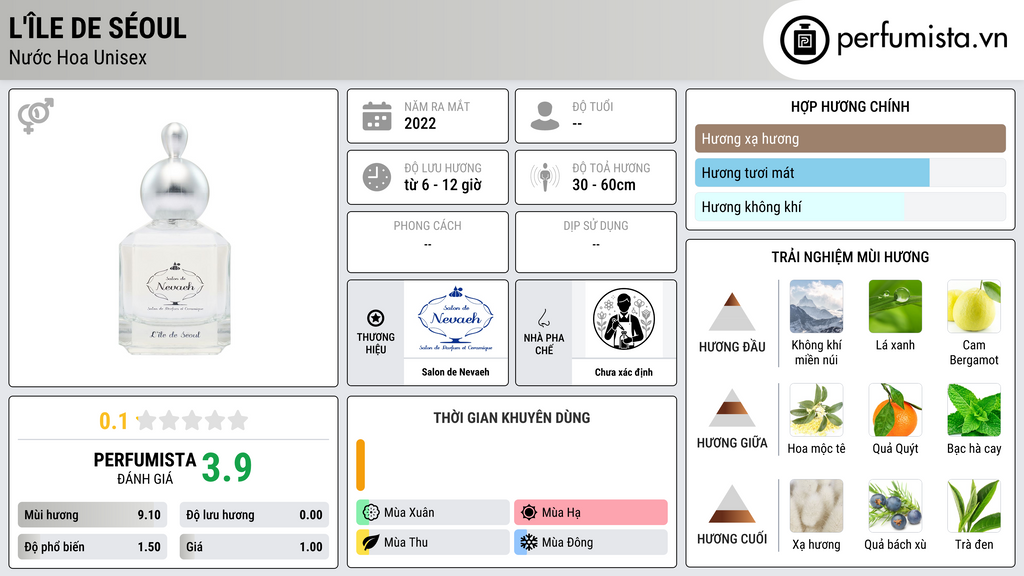Click the Mùi hương 9.10 score bar
This screenshot has height=576, width=1024.
click(93, 515)
